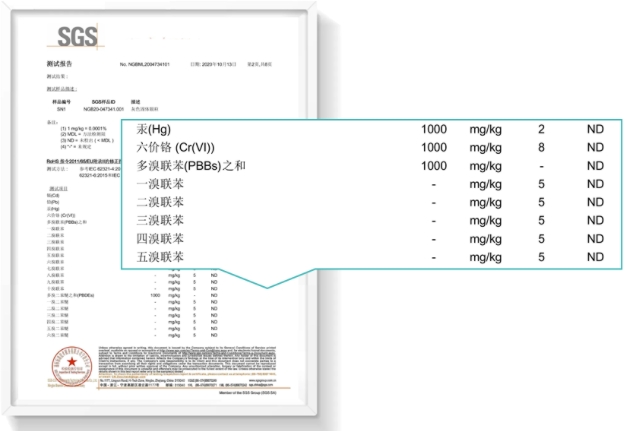The height and width of the screenshot is (431, 638).
Task: Click the ND result in the 汞(Hg) row
Action: pos(595,131)
